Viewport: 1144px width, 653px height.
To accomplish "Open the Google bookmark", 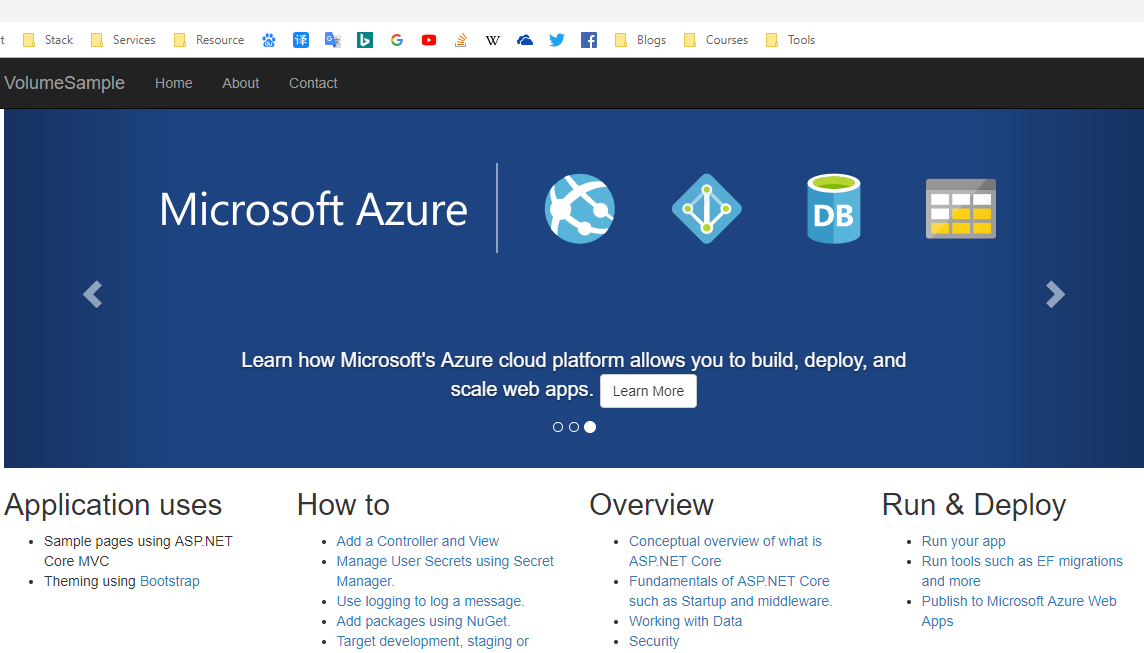I will point(397,40).
